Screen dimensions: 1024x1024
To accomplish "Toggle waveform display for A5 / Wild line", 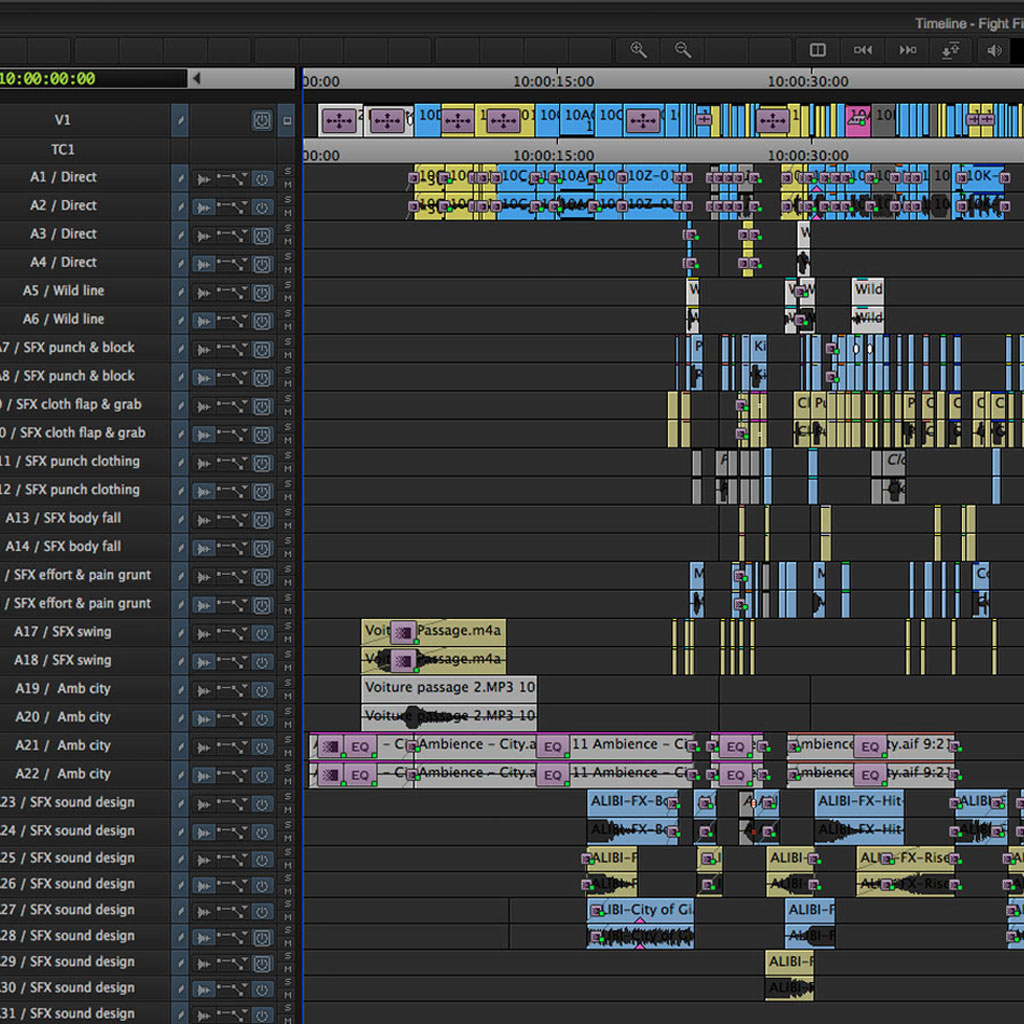I will pos(204,293).
